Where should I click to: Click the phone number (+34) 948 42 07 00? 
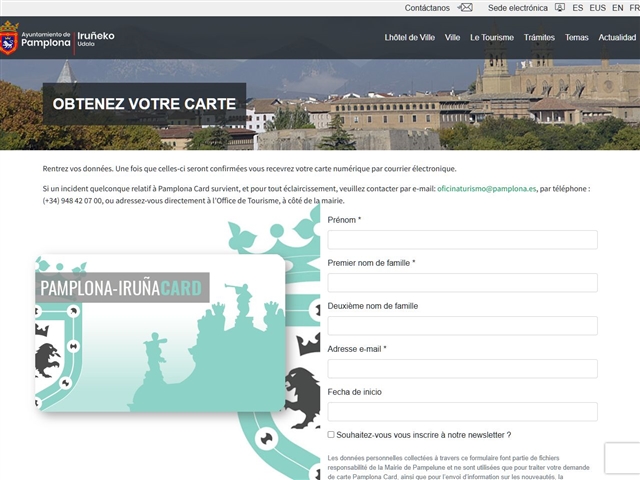[72, 200]
